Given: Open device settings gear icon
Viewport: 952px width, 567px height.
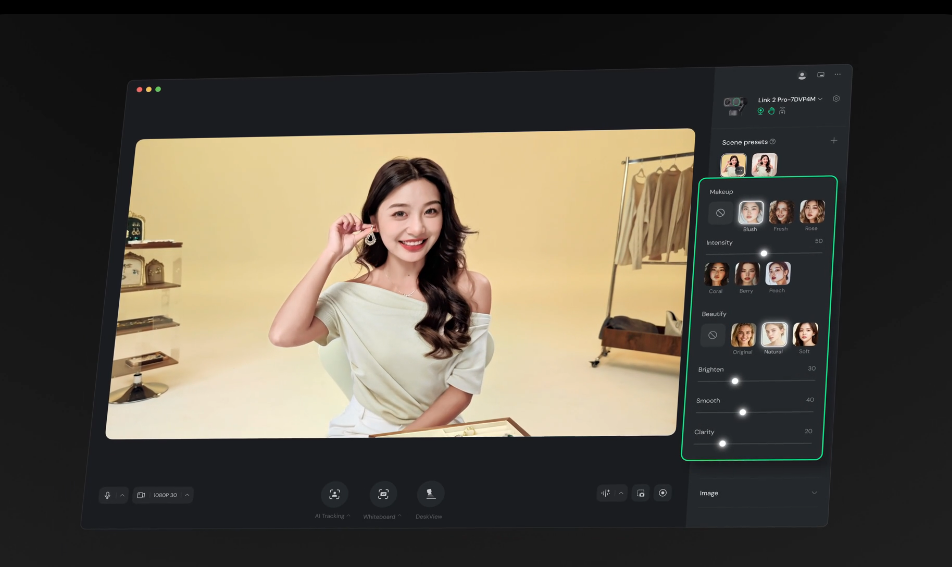Looking at the screenshot, I should pos(836,99).
